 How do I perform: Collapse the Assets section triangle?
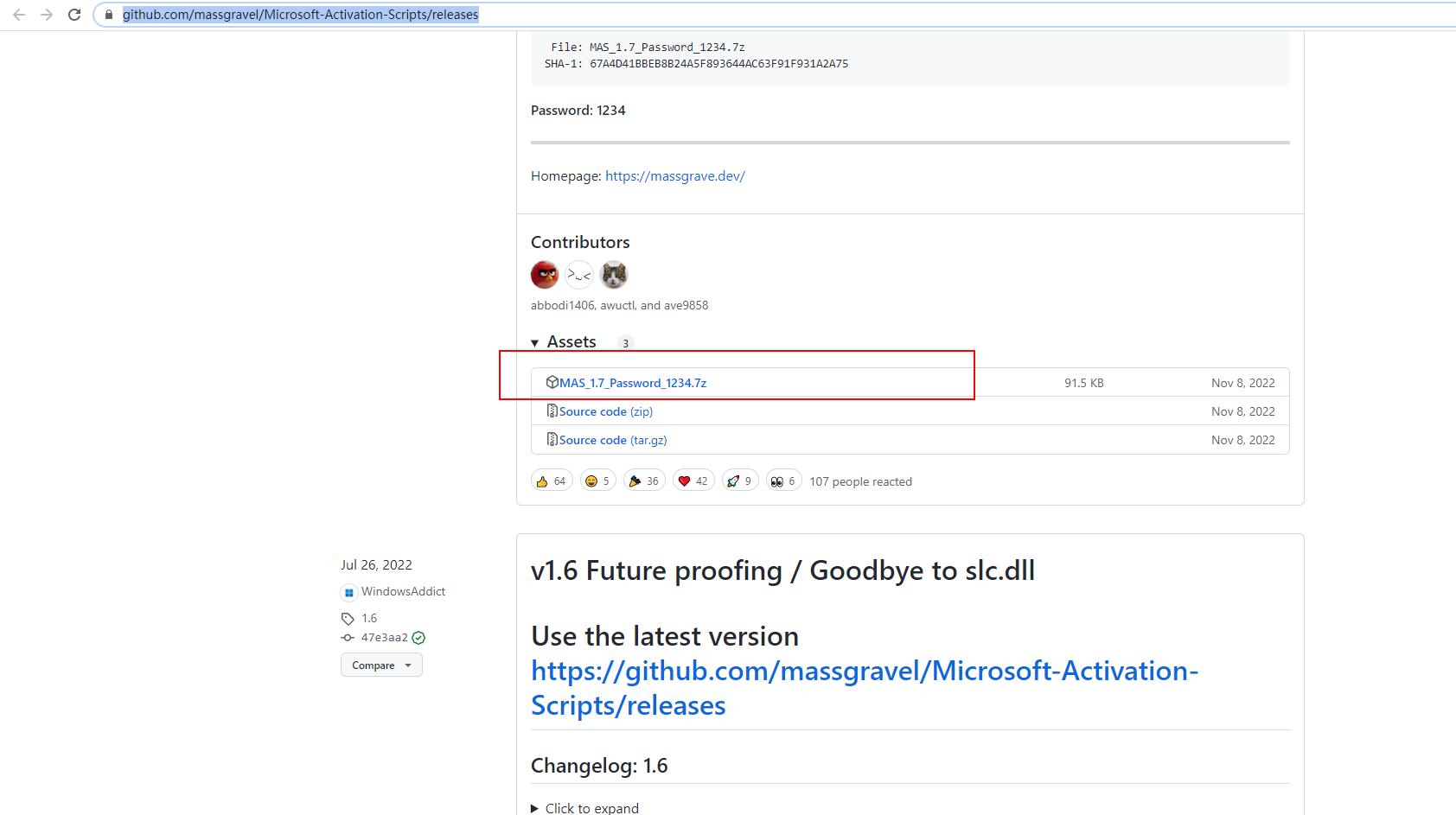pos(535,343)
